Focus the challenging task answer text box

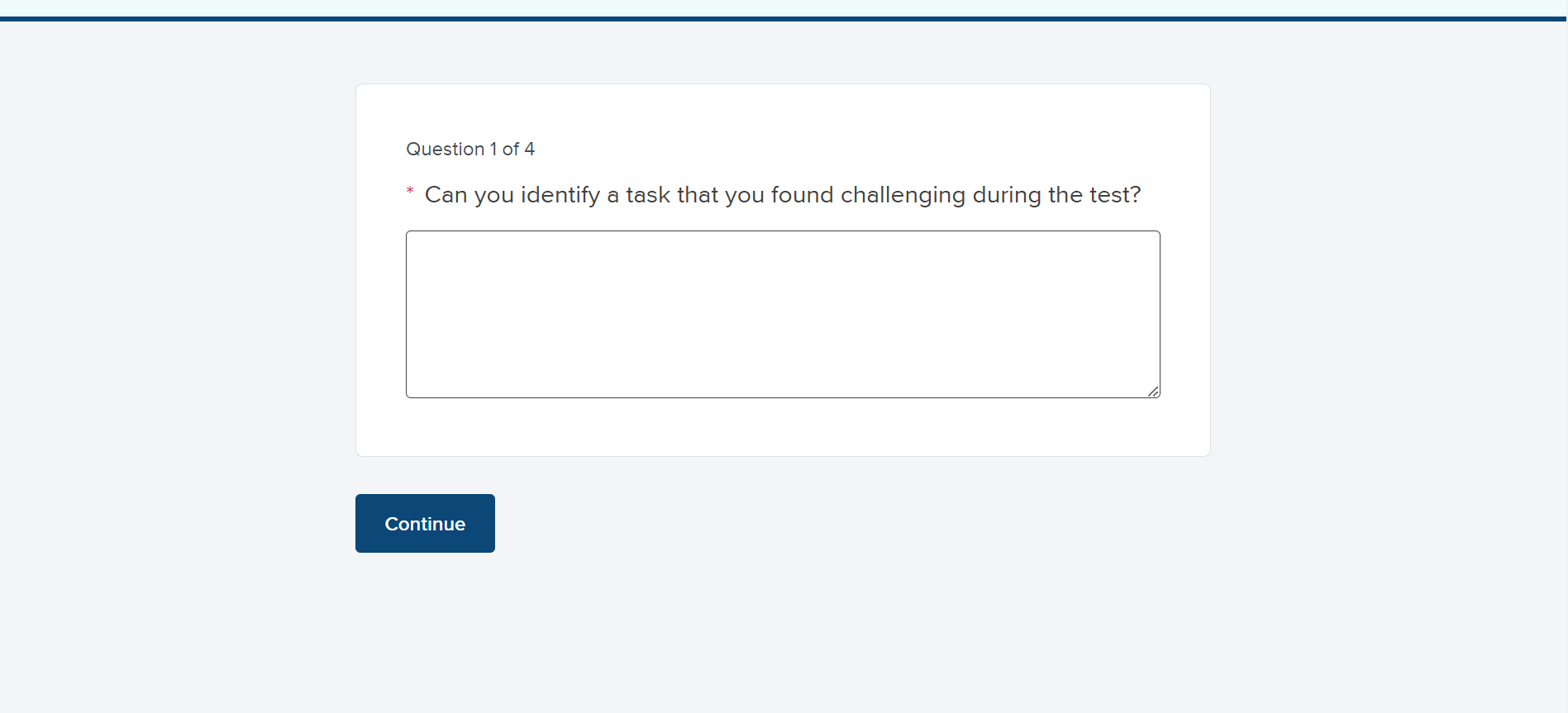coord(782,314)
